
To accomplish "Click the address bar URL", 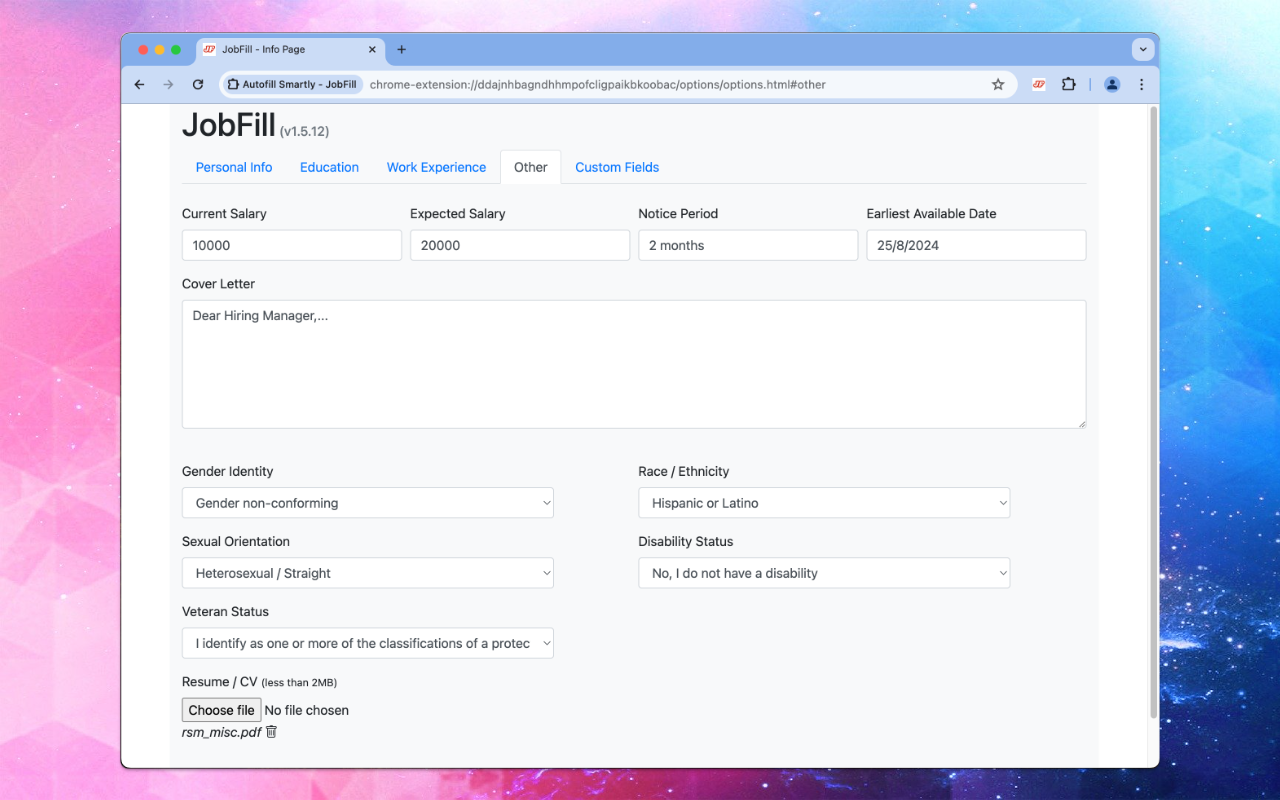I will (598, 85).
